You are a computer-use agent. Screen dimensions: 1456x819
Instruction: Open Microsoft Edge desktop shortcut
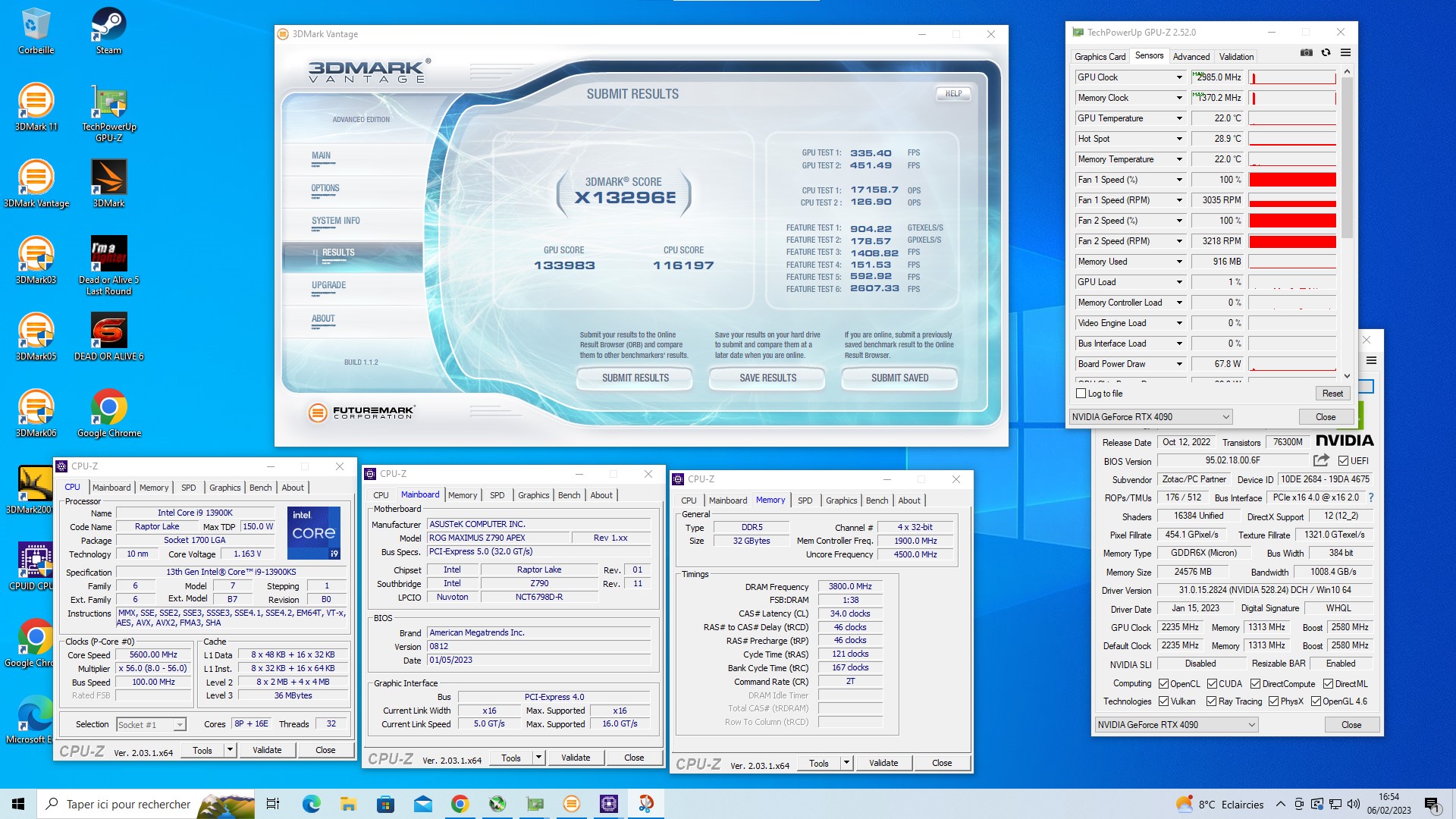click(x=30, y=720)
